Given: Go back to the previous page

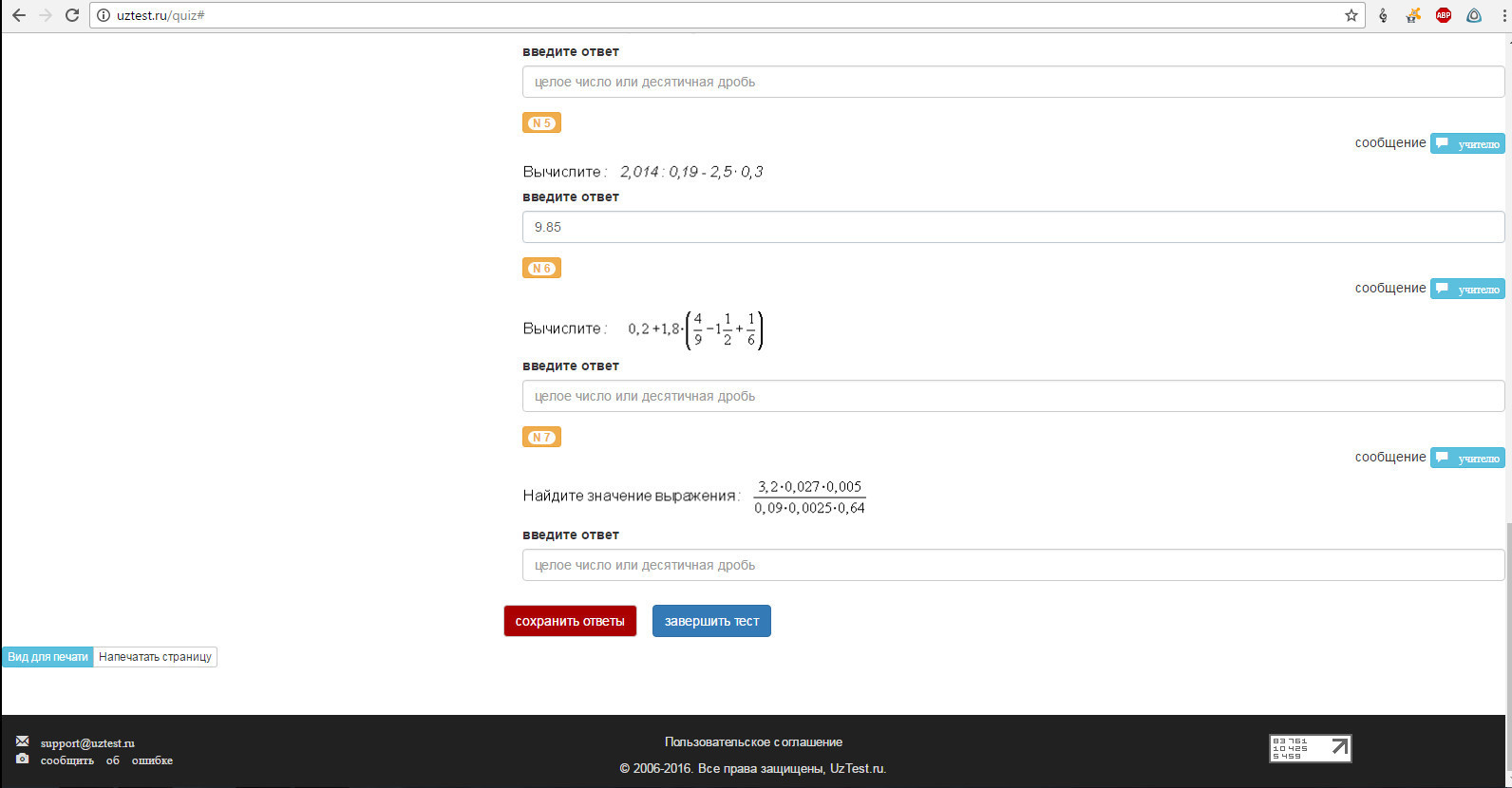Looking at the screenshot, I should coord(19,15).
